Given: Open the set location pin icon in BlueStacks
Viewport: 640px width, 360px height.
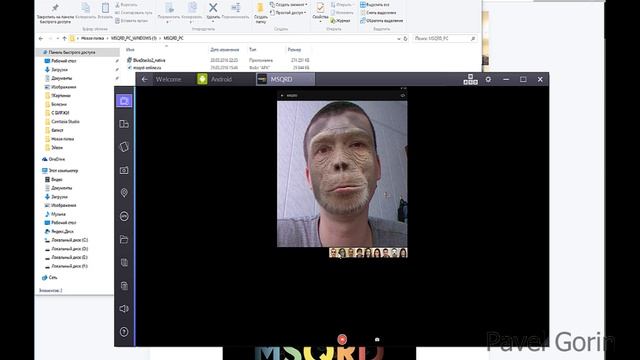Looking at the screenshot, I should (124, 193).
